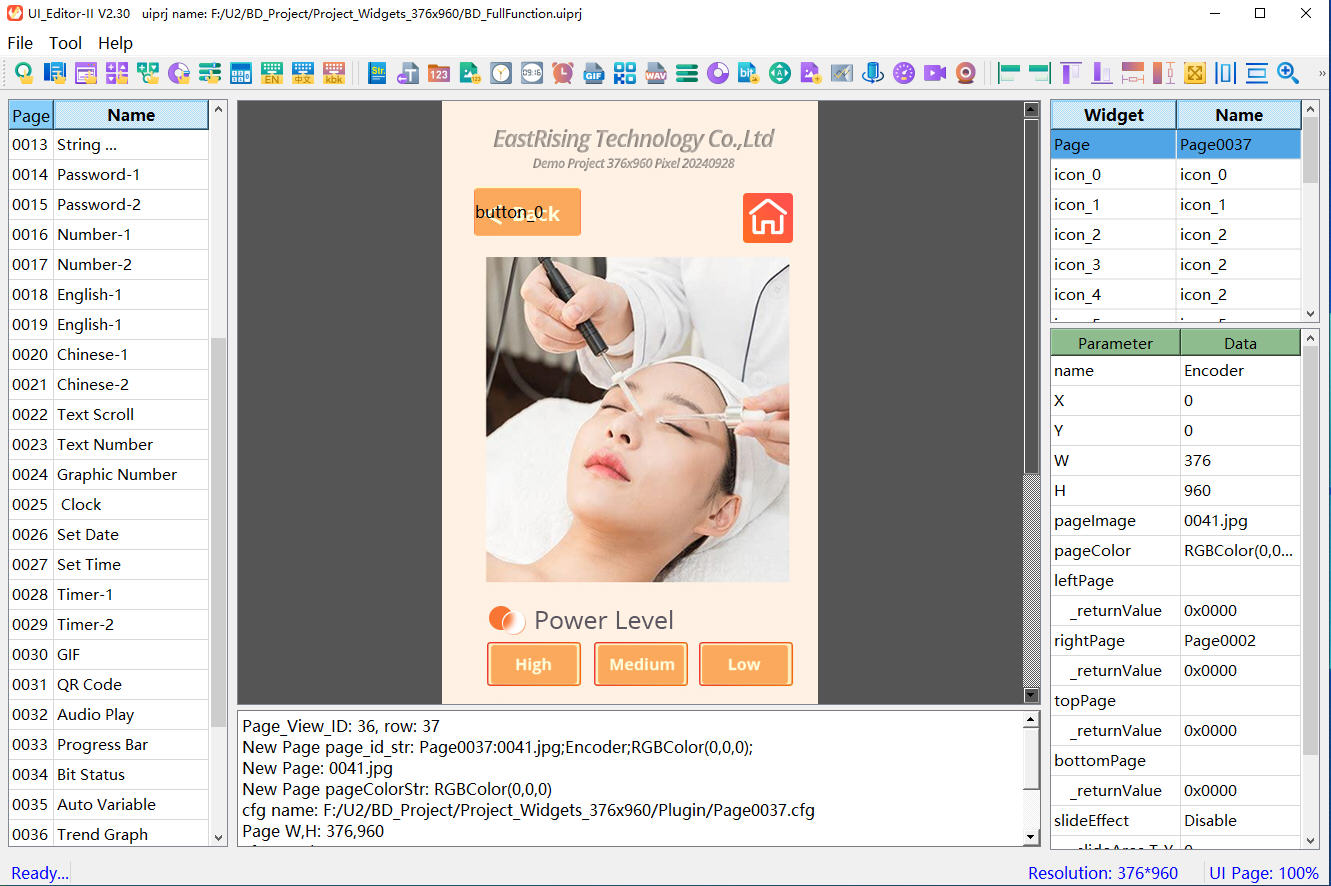Click the EN English keyboard widget icon
The height and width of the screenshot is (886, 1331).
coord(272,73)
